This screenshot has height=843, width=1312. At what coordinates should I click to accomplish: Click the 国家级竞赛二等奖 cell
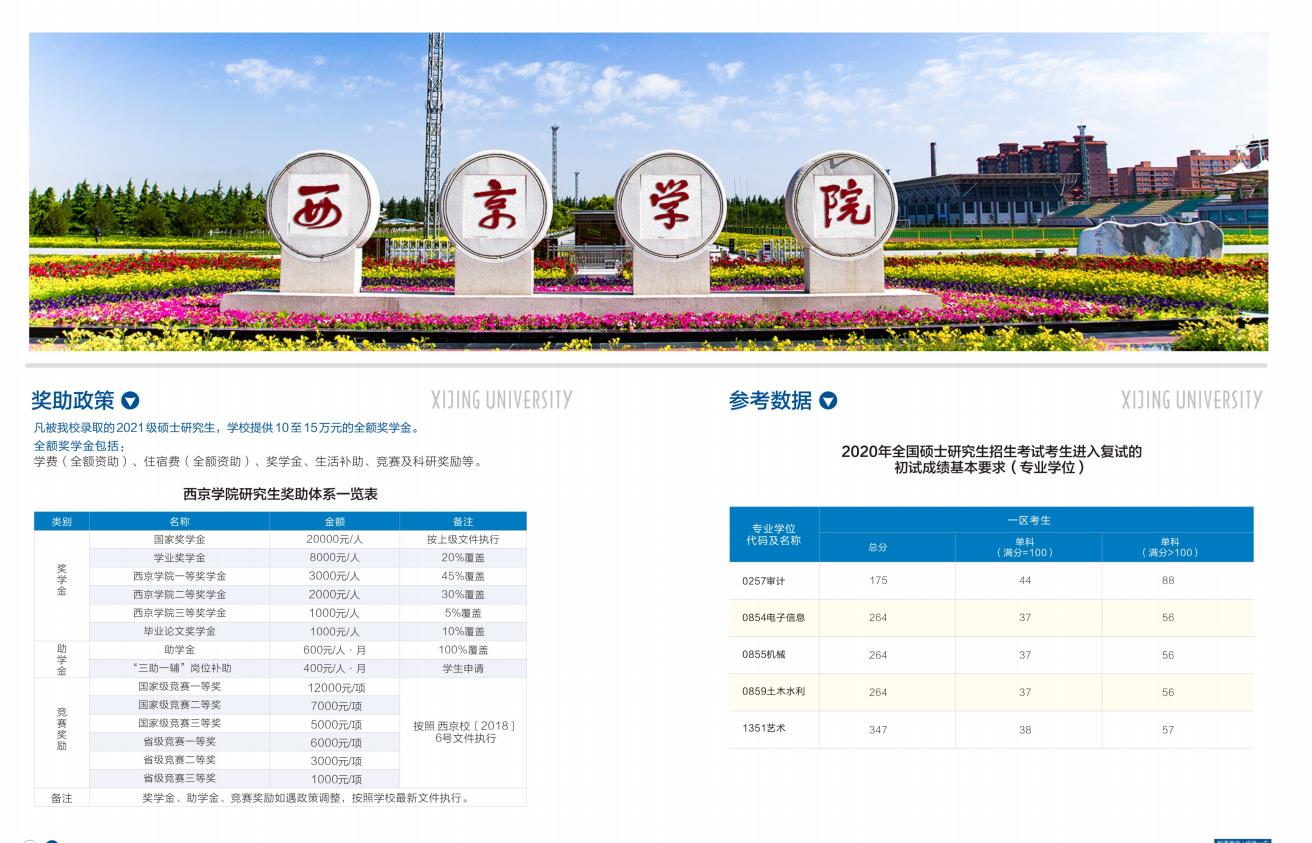(179, 705)
